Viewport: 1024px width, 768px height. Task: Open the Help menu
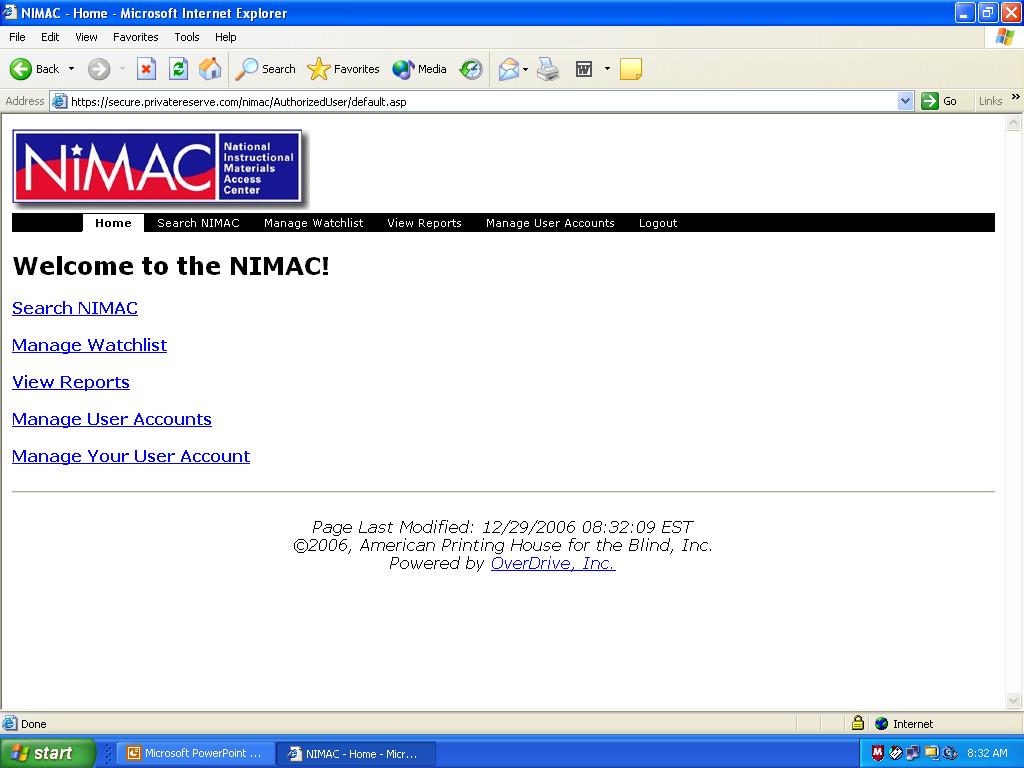tap(226, 37)
